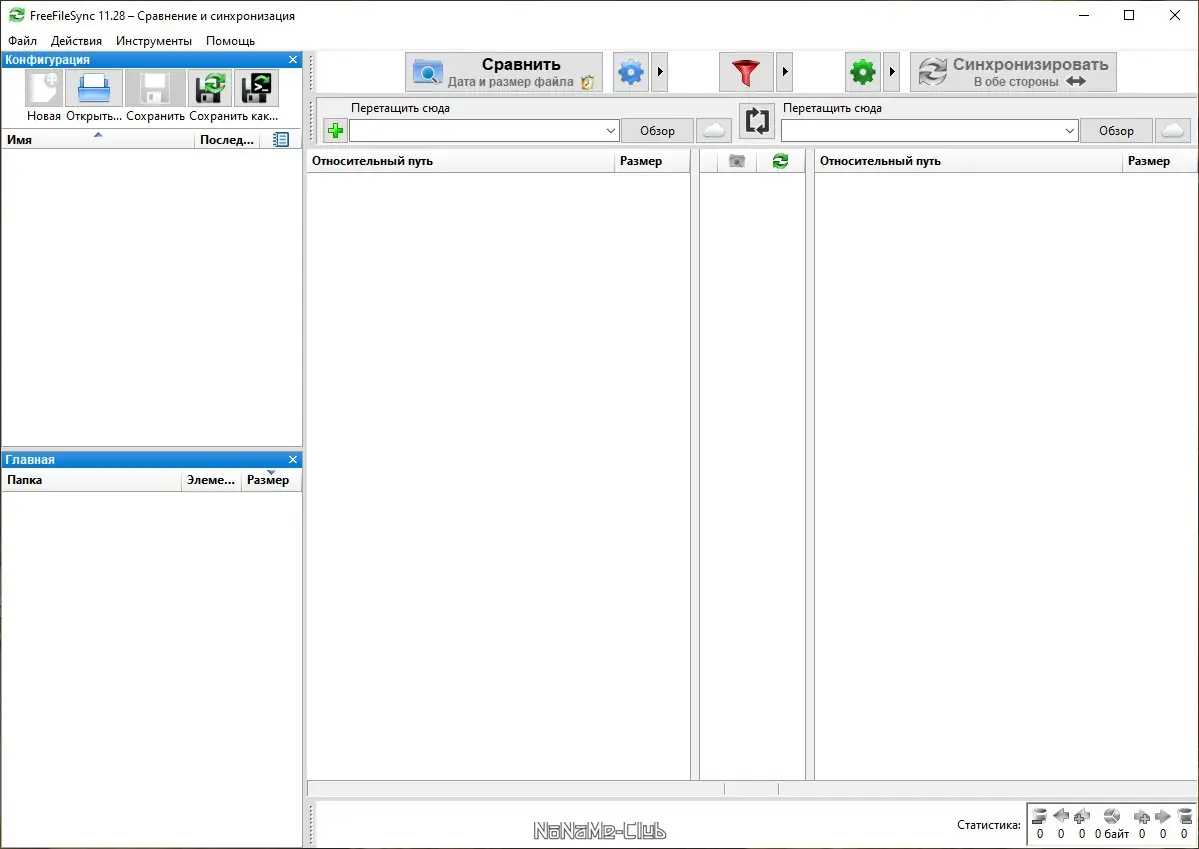This screenshot has height=849, width=1199.
Task: Click the left create statistics icon
Action: 1081,816
